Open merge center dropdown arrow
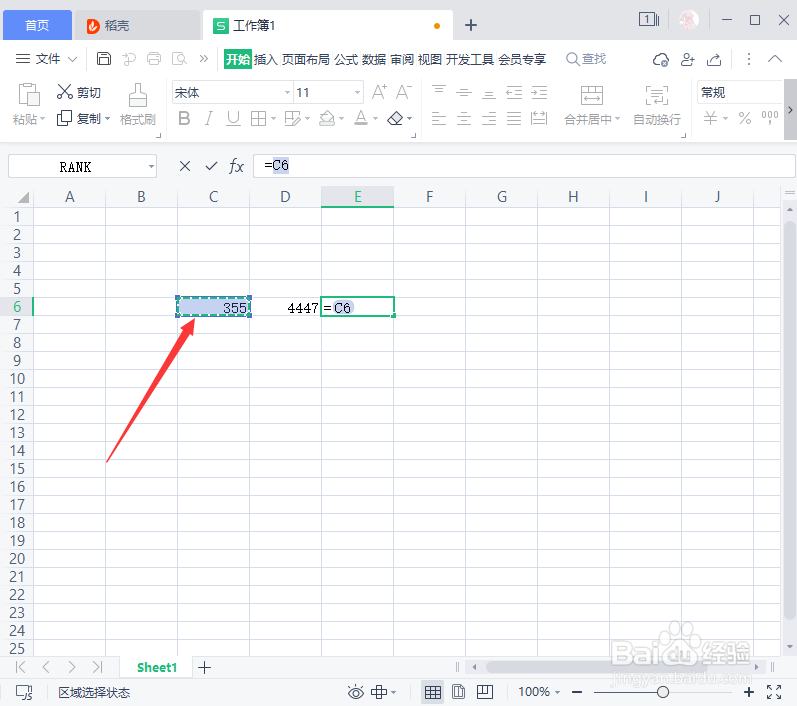 [618, 119]
